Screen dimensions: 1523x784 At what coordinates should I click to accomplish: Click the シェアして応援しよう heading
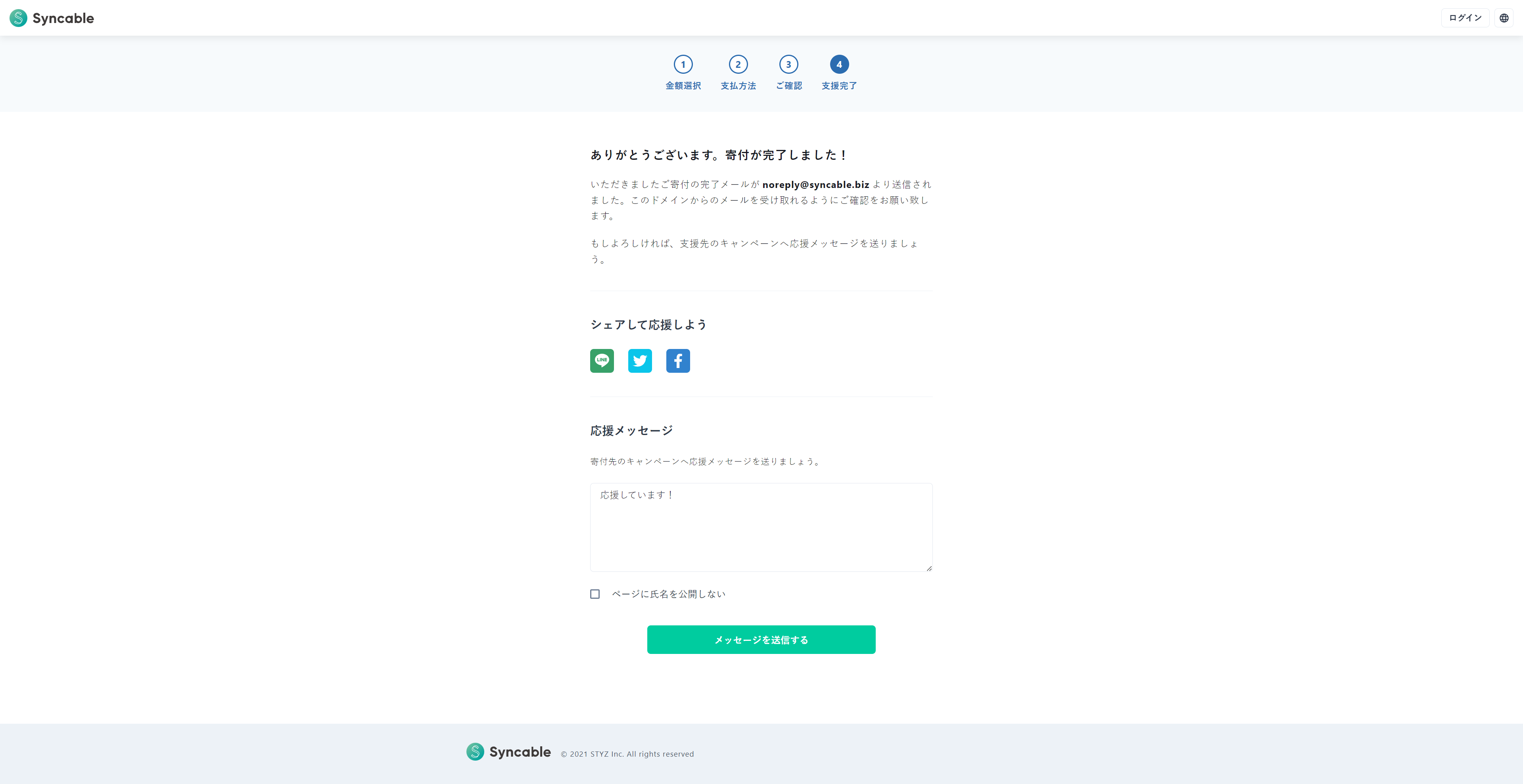click(x=648, y=325)
